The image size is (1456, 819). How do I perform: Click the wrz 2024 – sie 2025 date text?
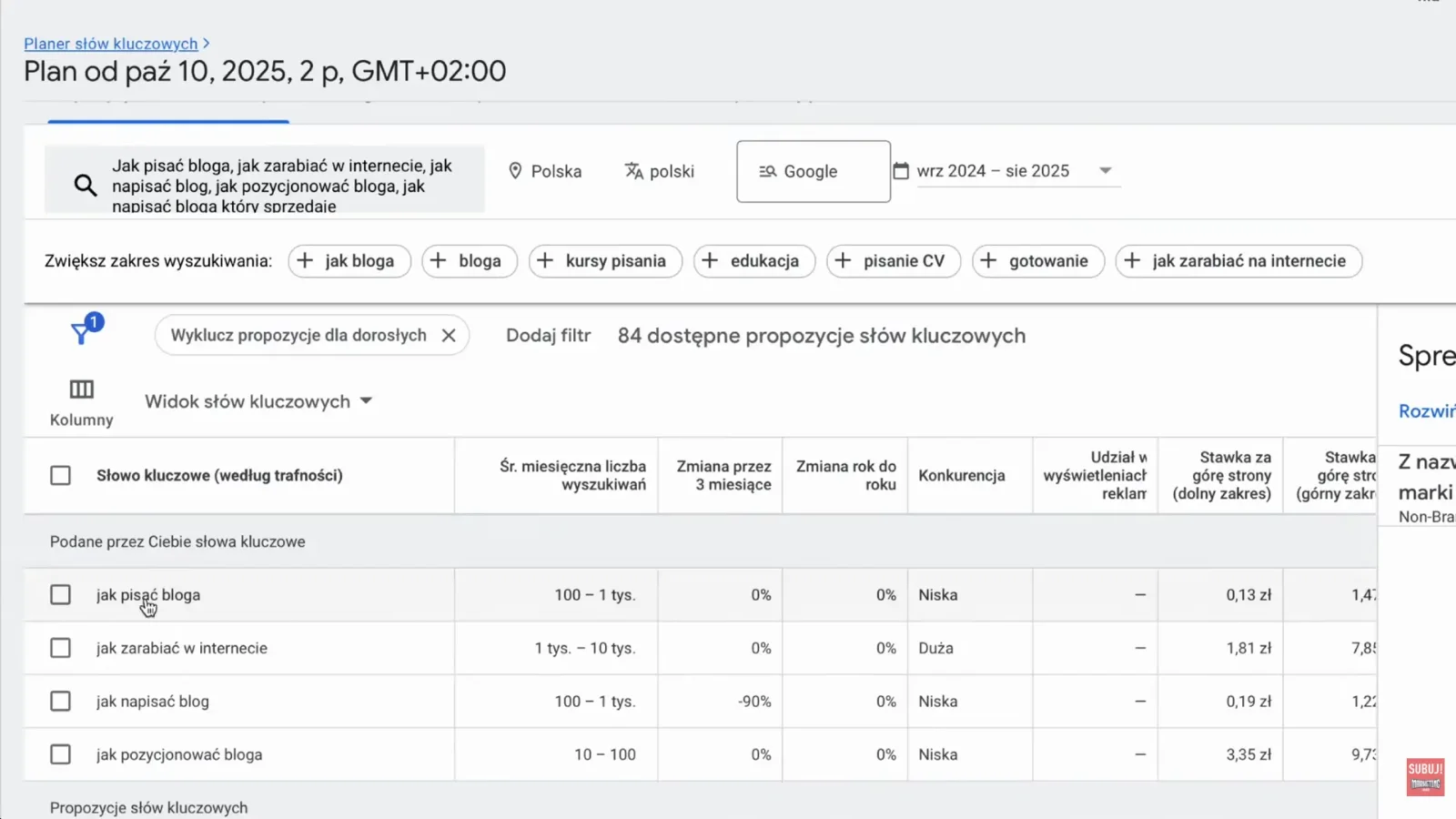click(993, 171)
